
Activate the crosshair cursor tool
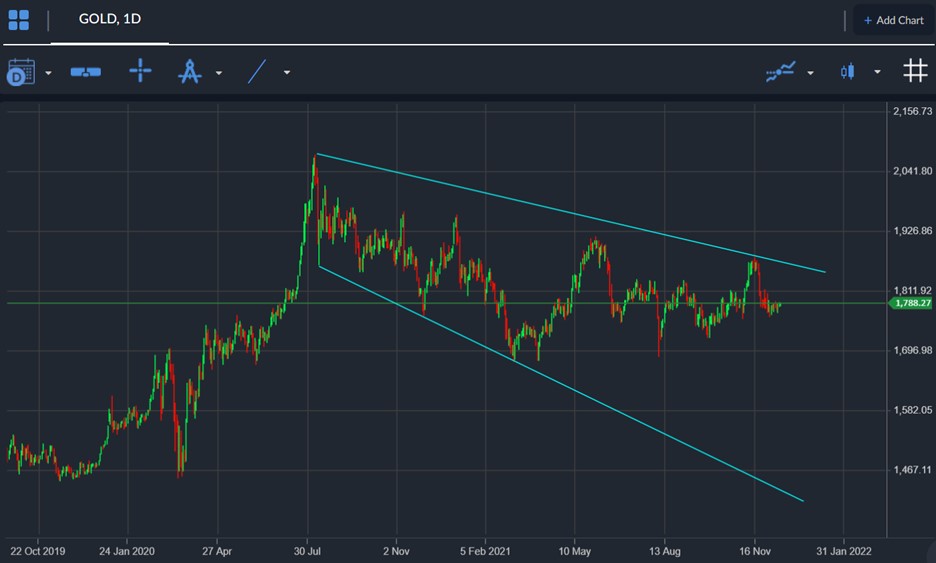(x=140, y=71)
